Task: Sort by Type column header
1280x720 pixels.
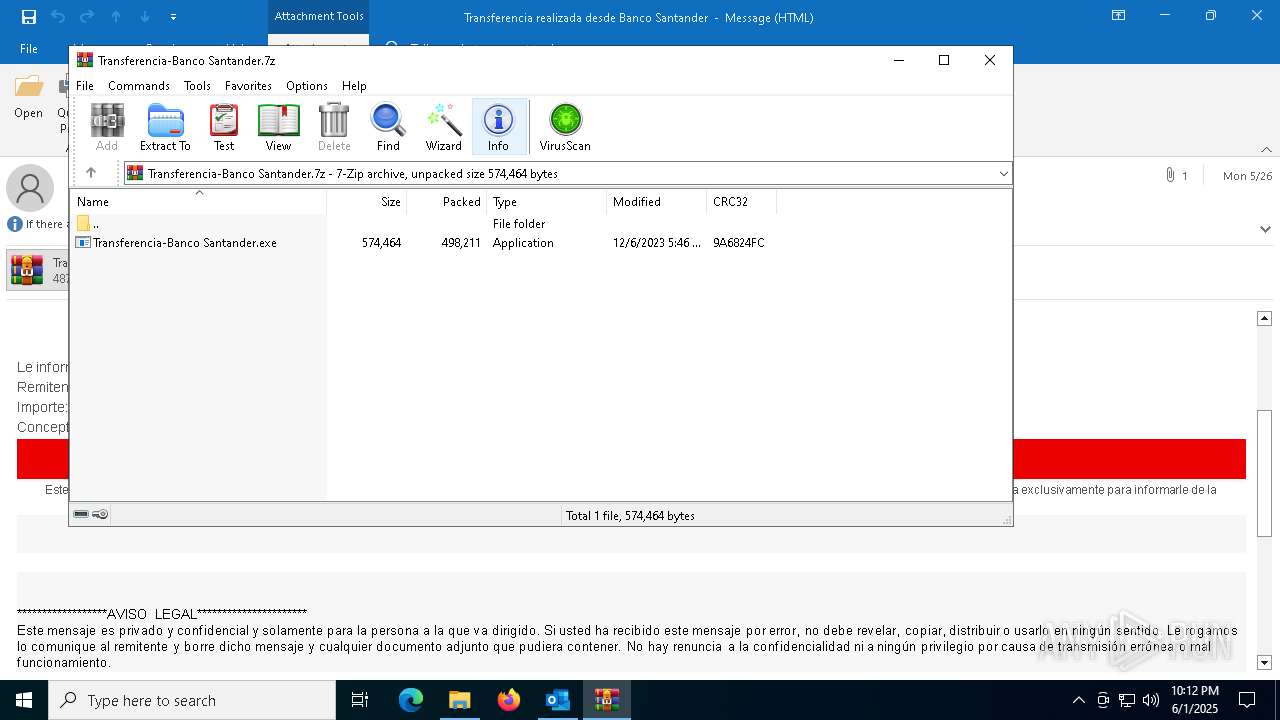Action: point(547,202)
